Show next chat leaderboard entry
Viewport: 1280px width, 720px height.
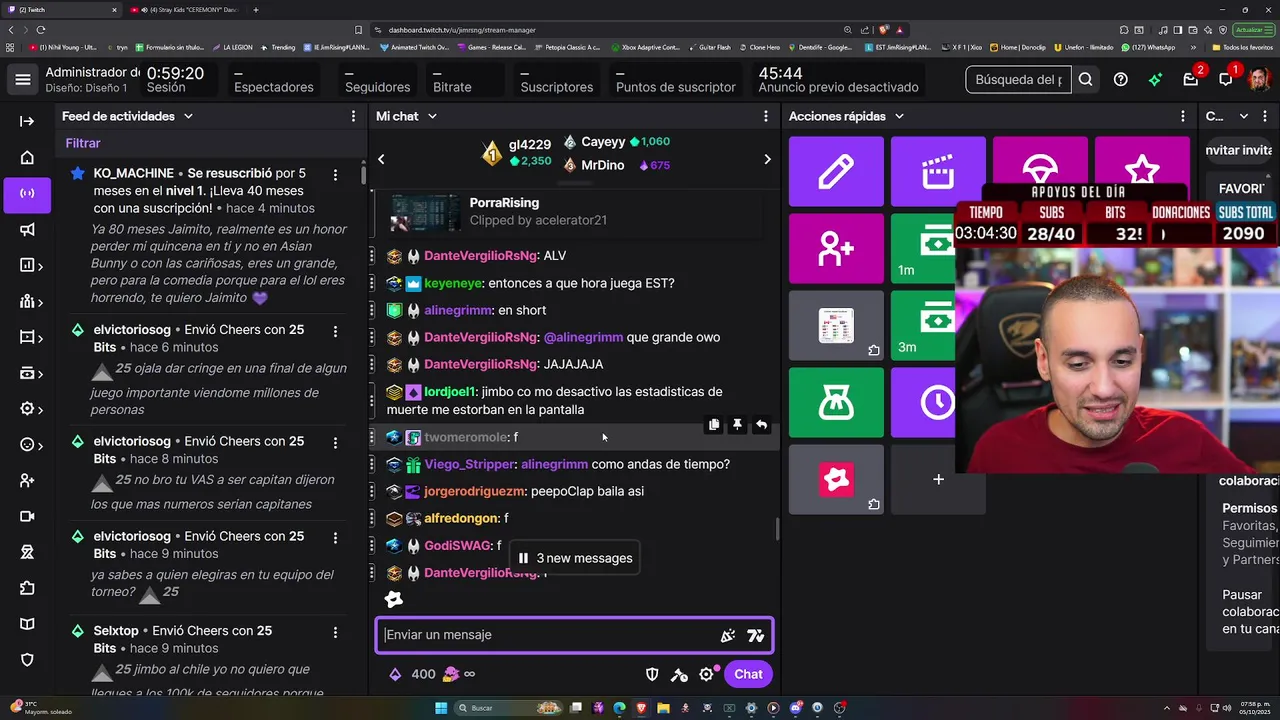coord(767,159)
